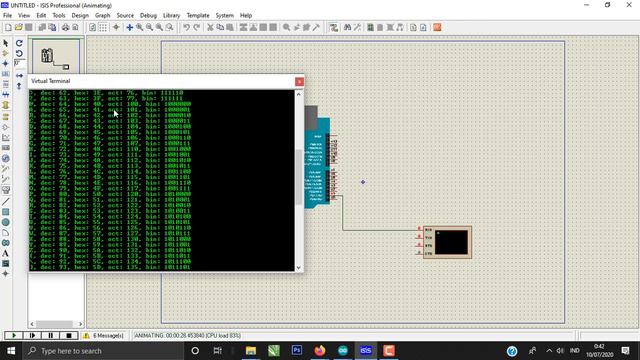Viewport: 640px width, 360px height.
Task: Select the virtual terminal component on schematic
Action: pyautogui.click(x=447, y=242)
